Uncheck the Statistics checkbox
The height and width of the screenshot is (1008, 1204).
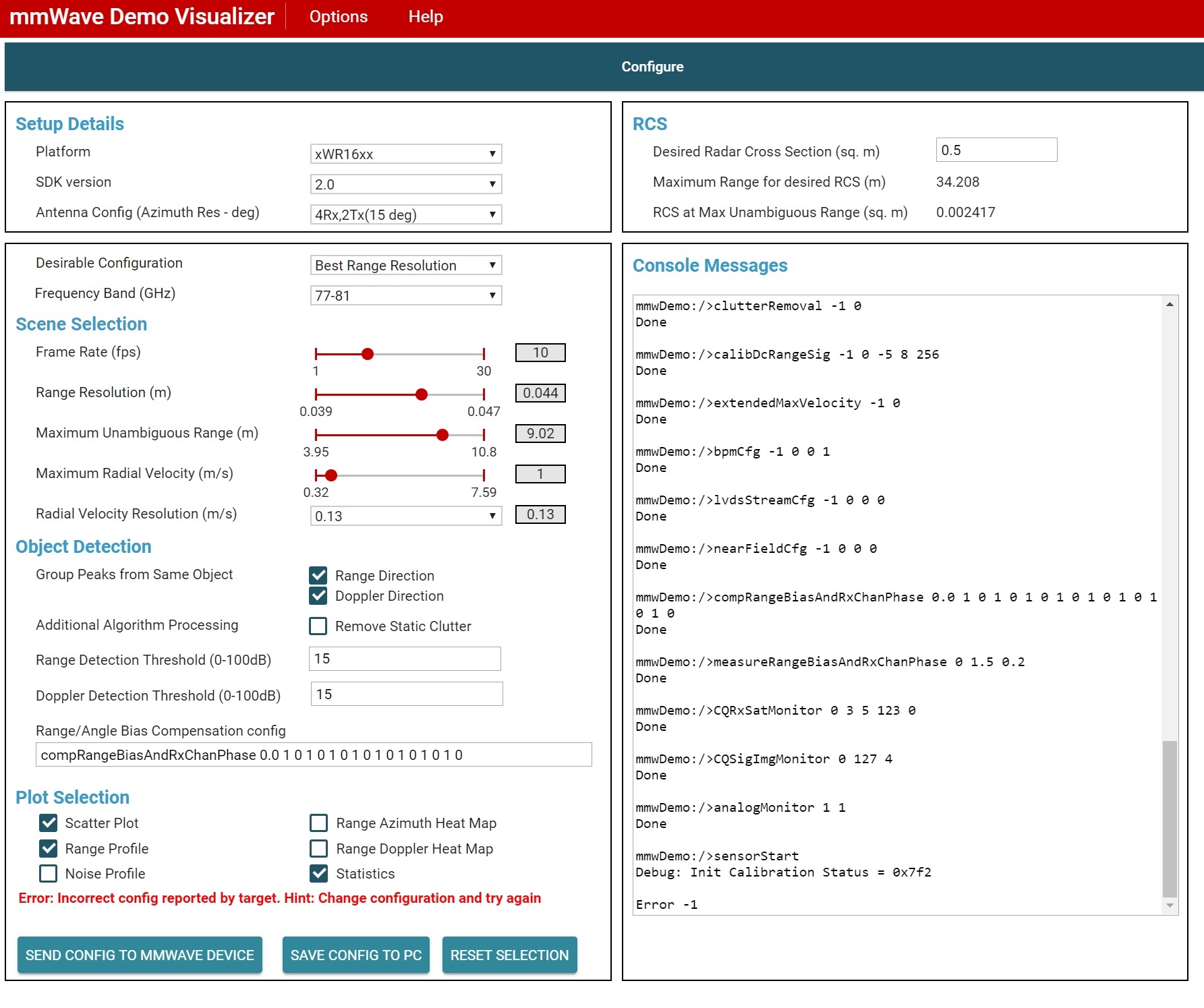pos(318,873)
